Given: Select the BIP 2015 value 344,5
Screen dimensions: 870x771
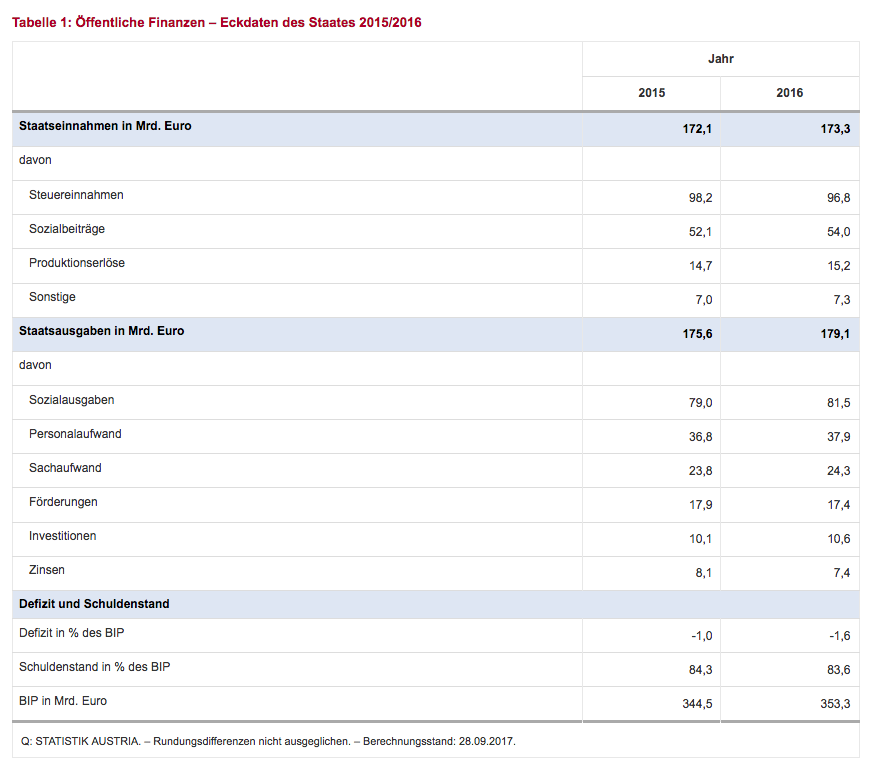Looking at the screenshot, I should point(697,704).
